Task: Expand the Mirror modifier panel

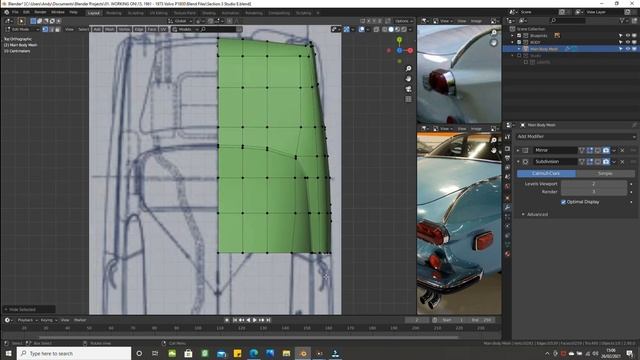Action: point(518,150)
